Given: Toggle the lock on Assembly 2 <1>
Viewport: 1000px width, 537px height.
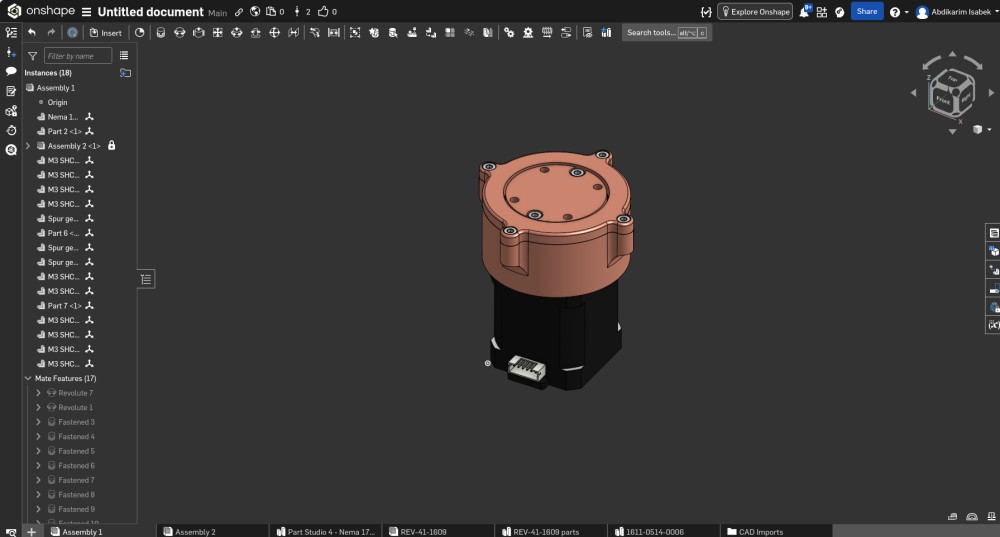Looking at the screenshot, I should (112, 145).
